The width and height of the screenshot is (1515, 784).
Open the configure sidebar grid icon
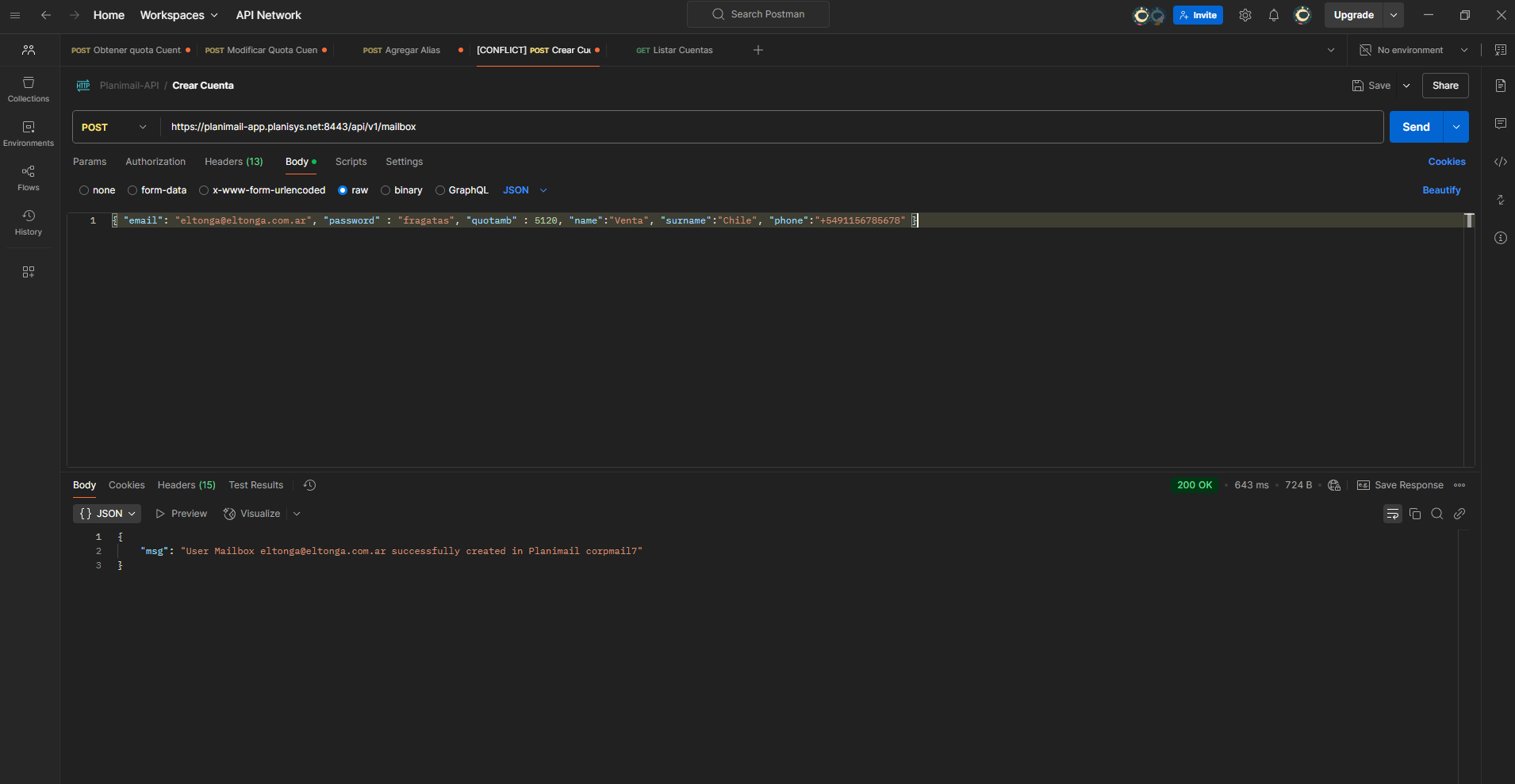click(29, 272)
